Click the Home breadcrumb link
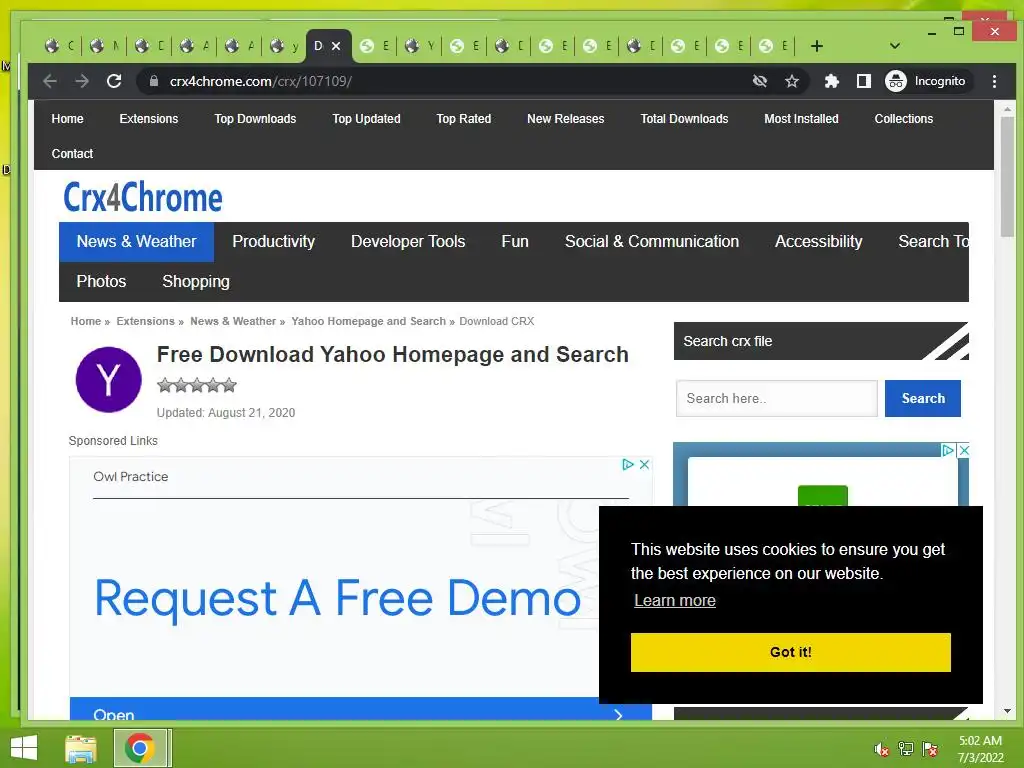This screenshot has height=768, width=1024. (86, 321)
